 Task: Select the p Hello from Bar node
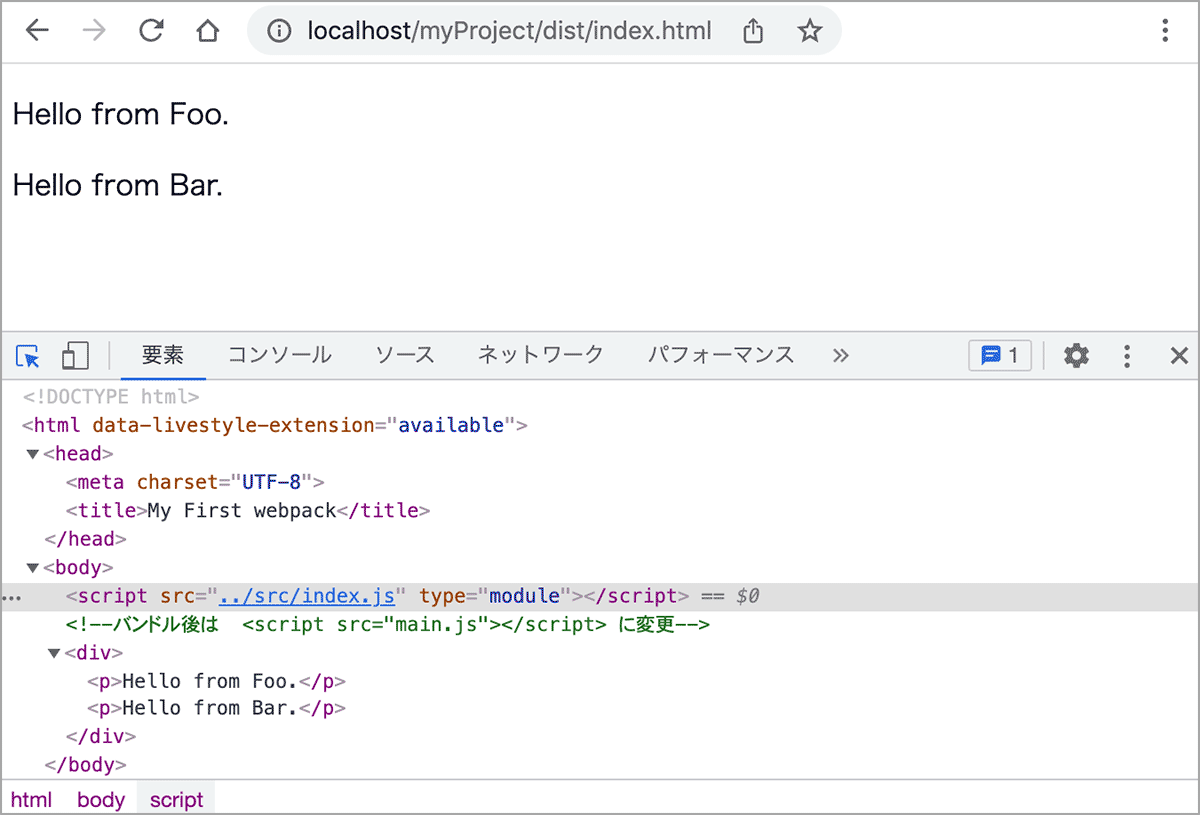(x=216, y=708)
